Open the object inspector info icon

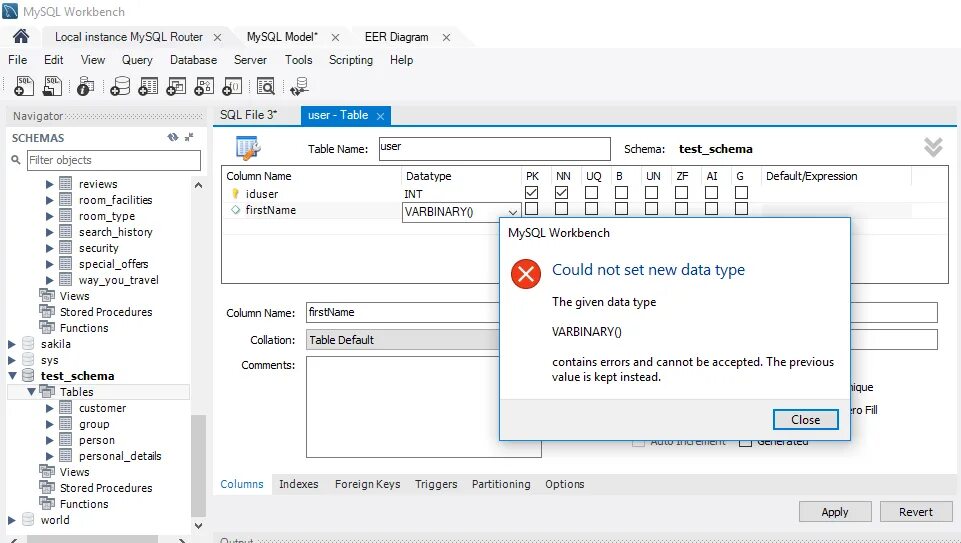86,86
